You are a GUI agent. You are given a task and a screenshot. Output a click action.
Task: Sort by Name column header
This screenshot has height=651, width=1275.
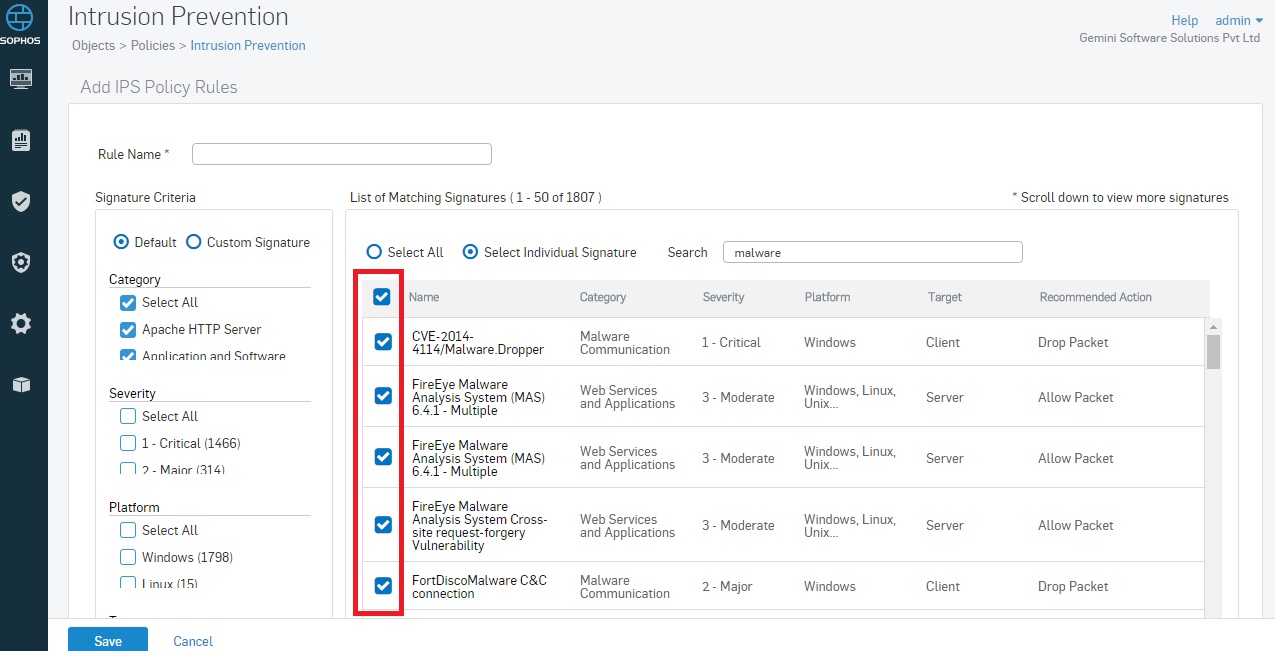pos(424,297)
